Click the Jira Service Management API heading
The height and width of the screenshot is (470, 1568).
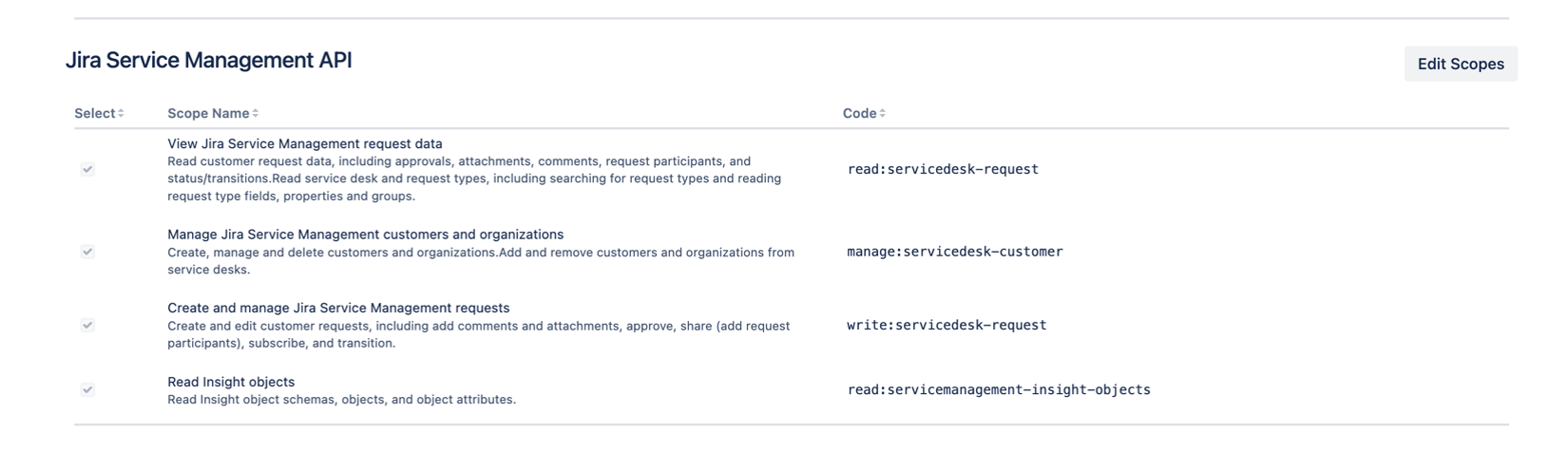click(x=209, y=61)
